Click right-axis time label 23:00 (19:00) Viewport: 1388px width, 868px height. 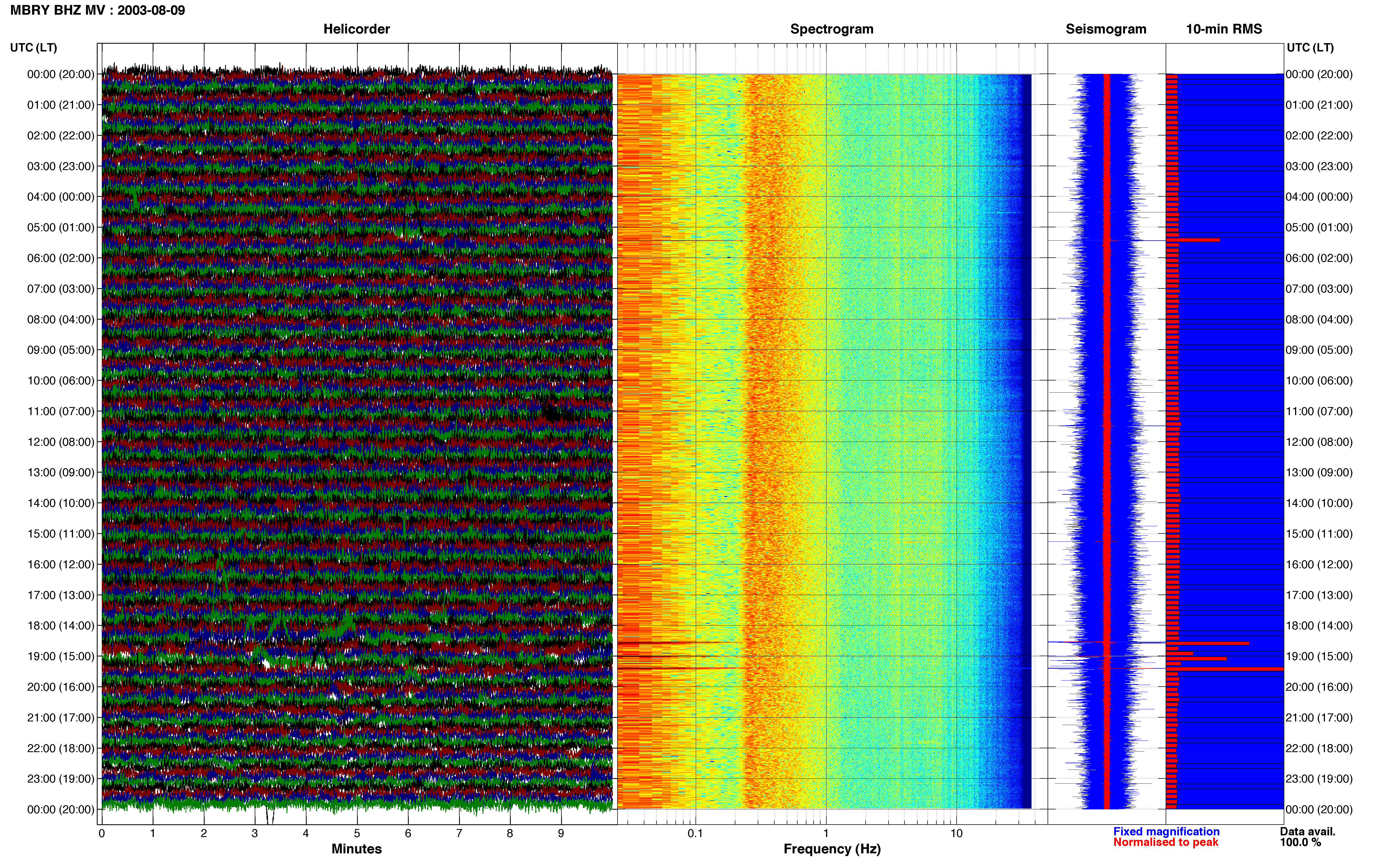1319,779
